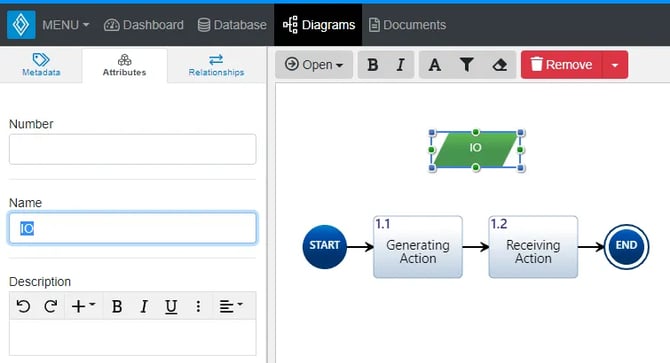
Task: Toggle underline in Description editor
Action: 171,306
